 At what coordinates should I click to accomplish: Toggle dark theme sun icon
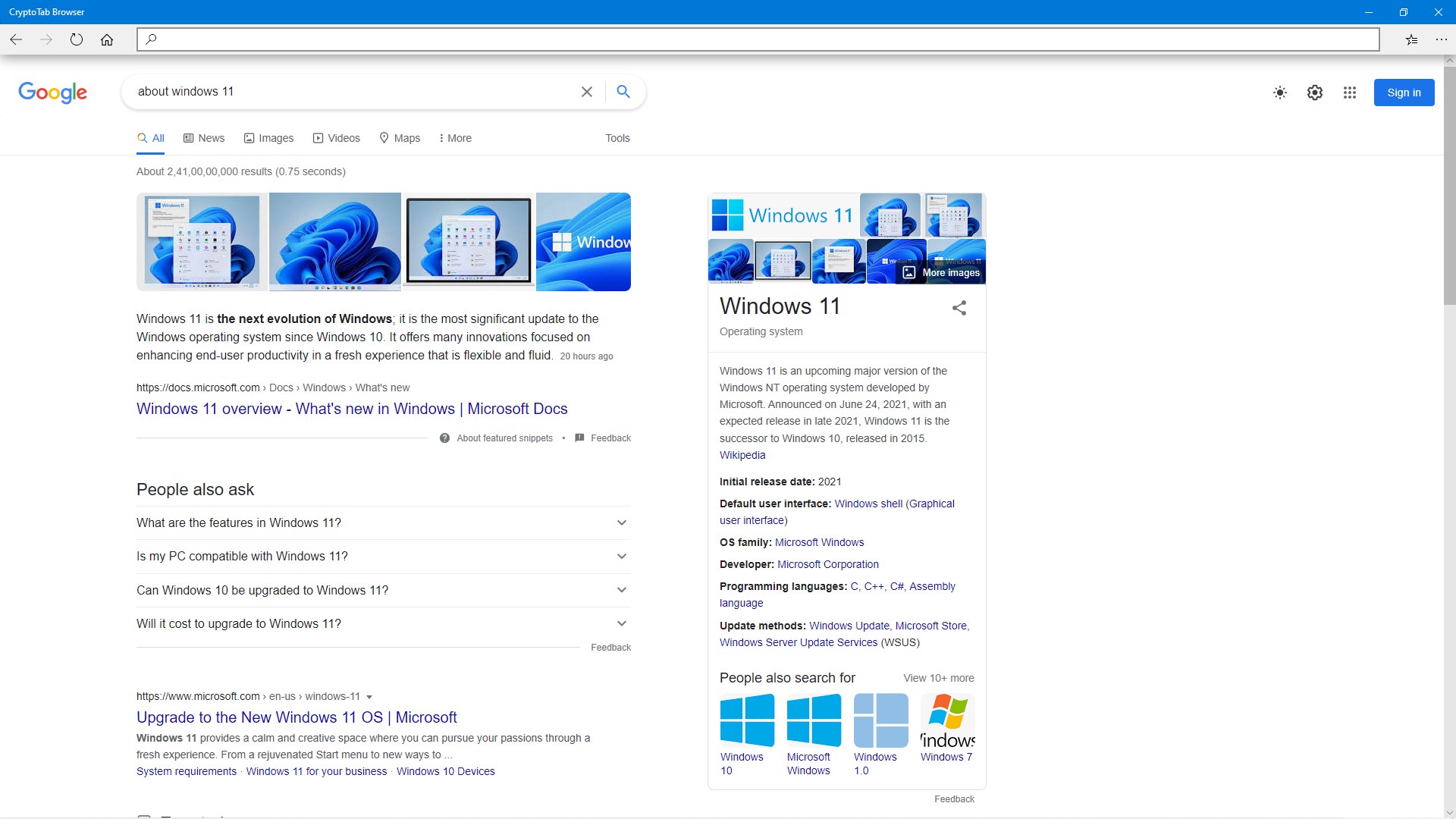coord(1279,93)
